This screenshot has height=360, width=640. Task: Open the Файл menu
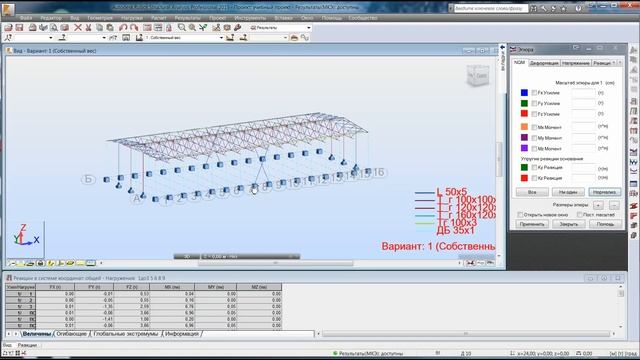pyautogui.click(x=26, y=18)
